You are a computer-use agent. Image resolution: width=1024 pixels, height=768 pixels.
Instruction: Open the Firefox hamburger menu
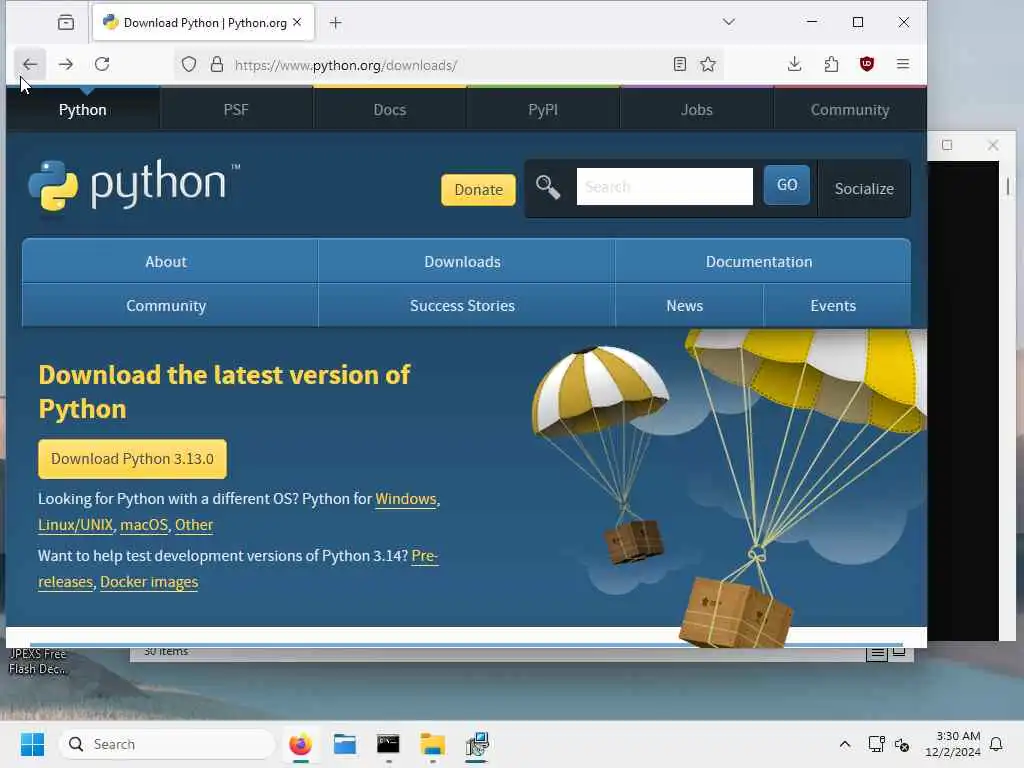click(x=903, y=64)
